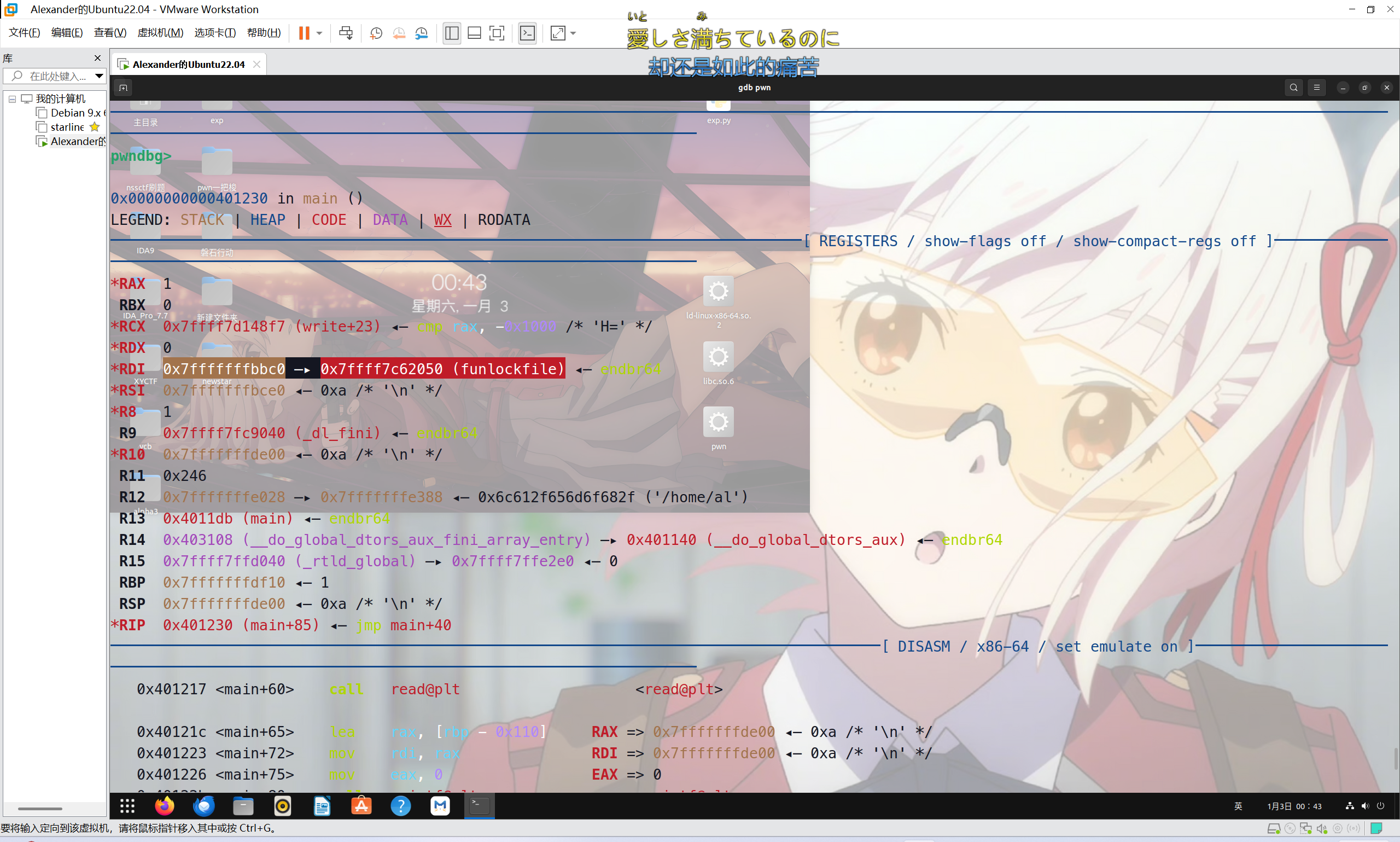Viewport: 1400px width, 842px height.
Task: Select Debian 9.x in library tree
Action: 75,113
